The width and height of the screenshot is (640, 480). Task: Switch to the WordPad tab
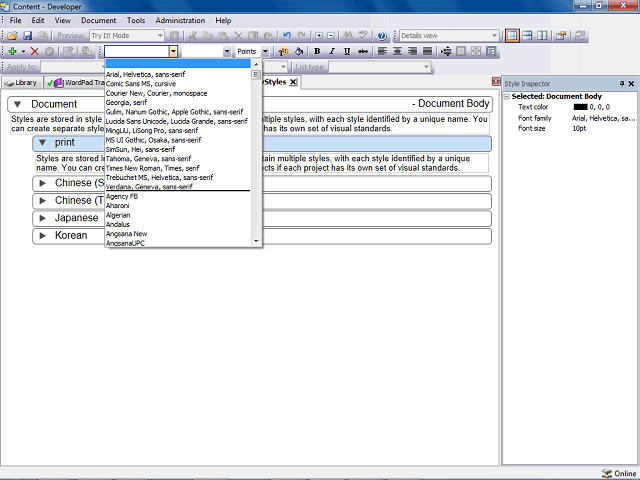76,83
